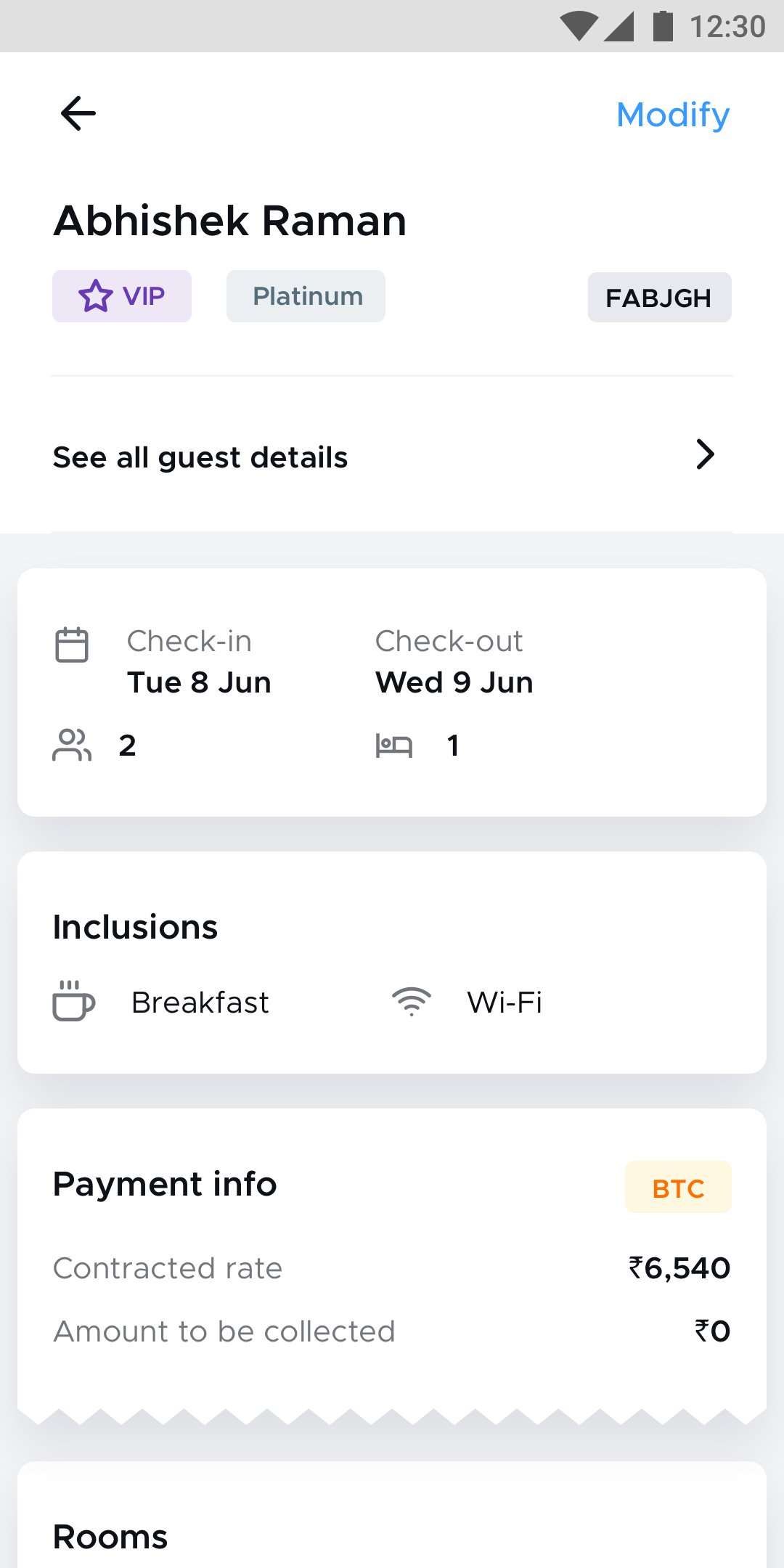Screen dimensions: 784x1568
Task: Tap the BTC payment tag
Action: [678, 1188]
